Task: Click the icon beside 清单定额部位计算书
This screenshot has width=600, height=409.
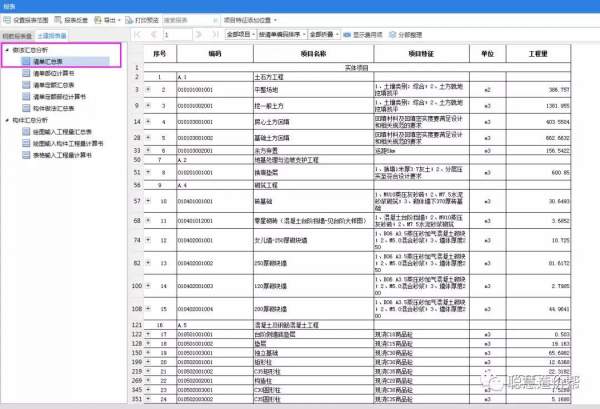Action: point(26,96)
